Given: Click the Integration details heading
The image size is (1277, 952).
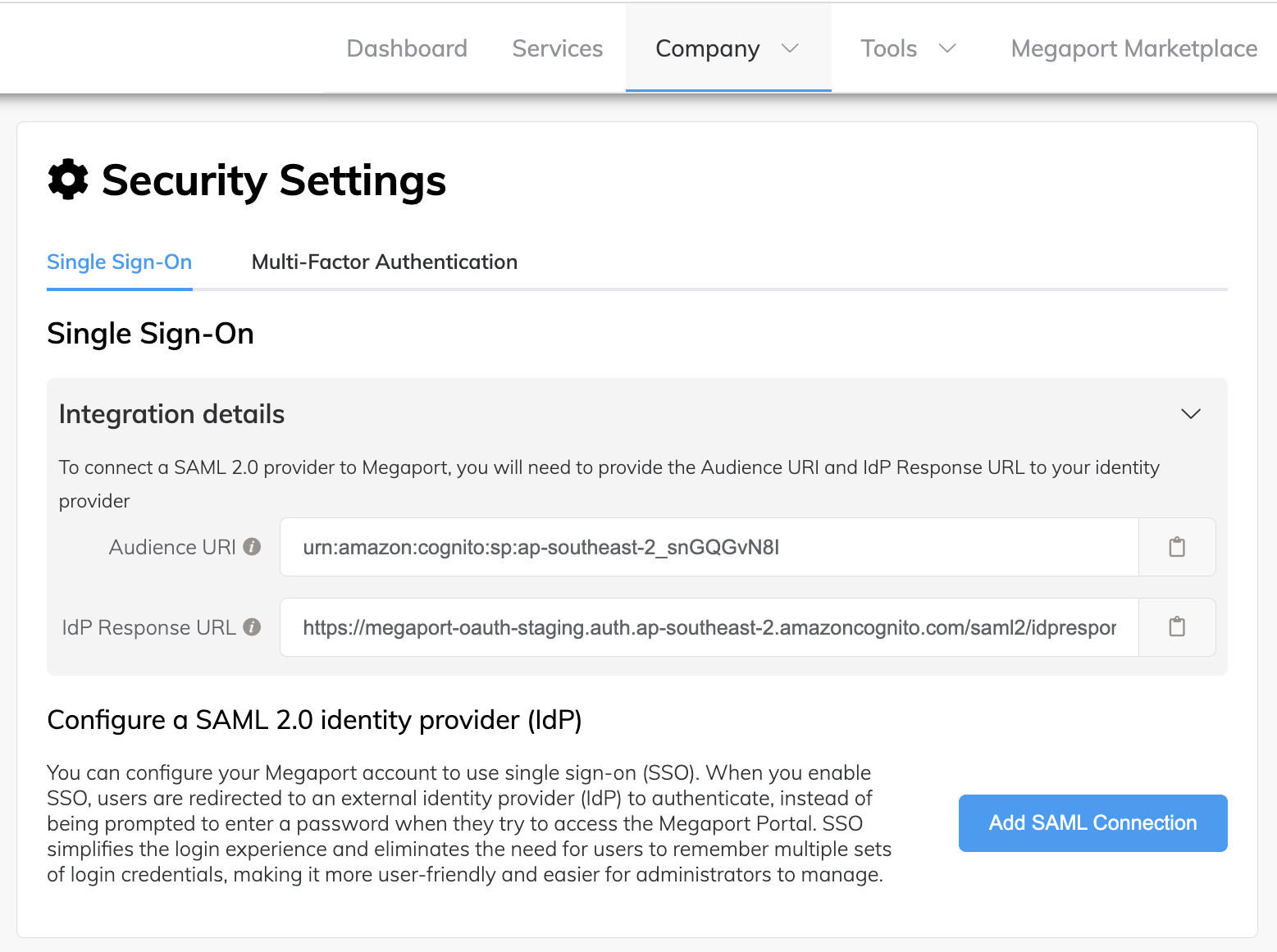Looking at the screenshot, I should click(171, 414).
